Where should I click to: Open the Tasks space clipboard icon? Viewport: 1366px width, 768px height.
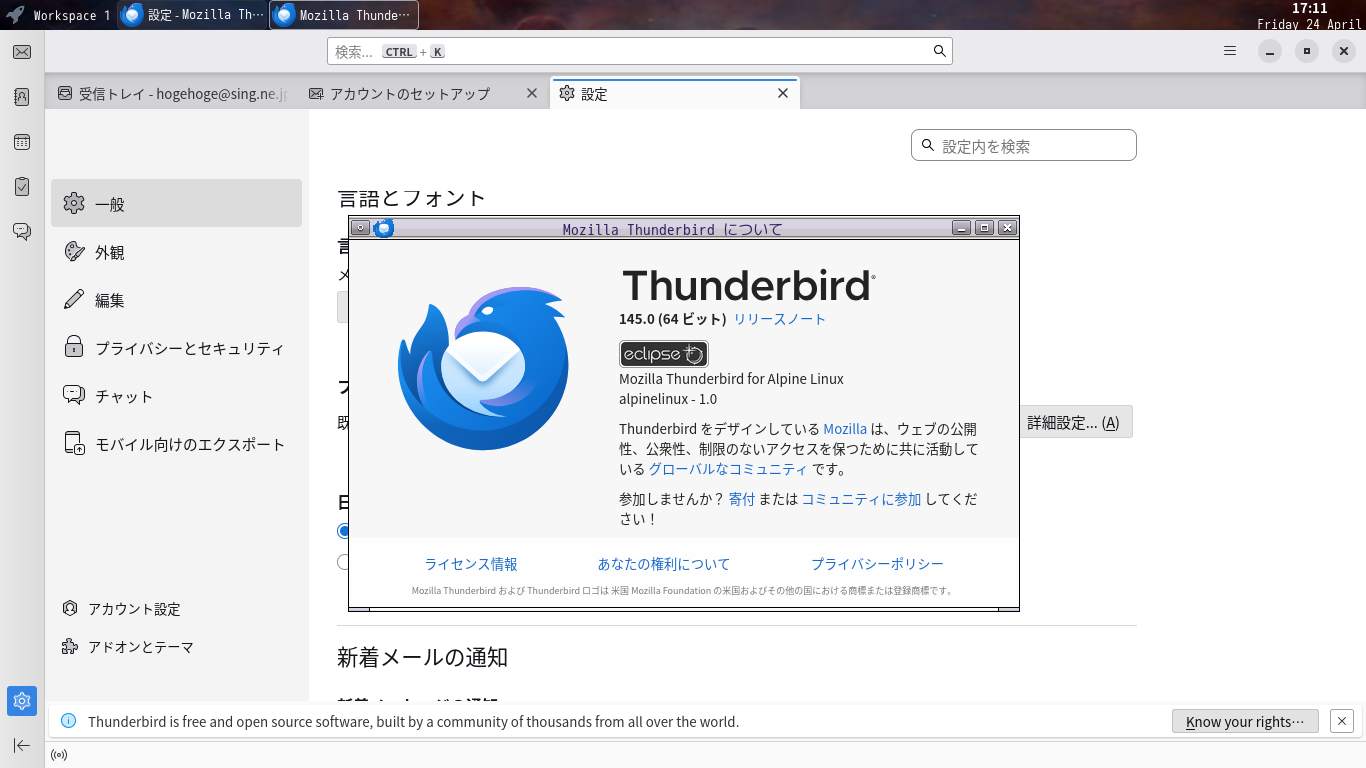point(22,186)
